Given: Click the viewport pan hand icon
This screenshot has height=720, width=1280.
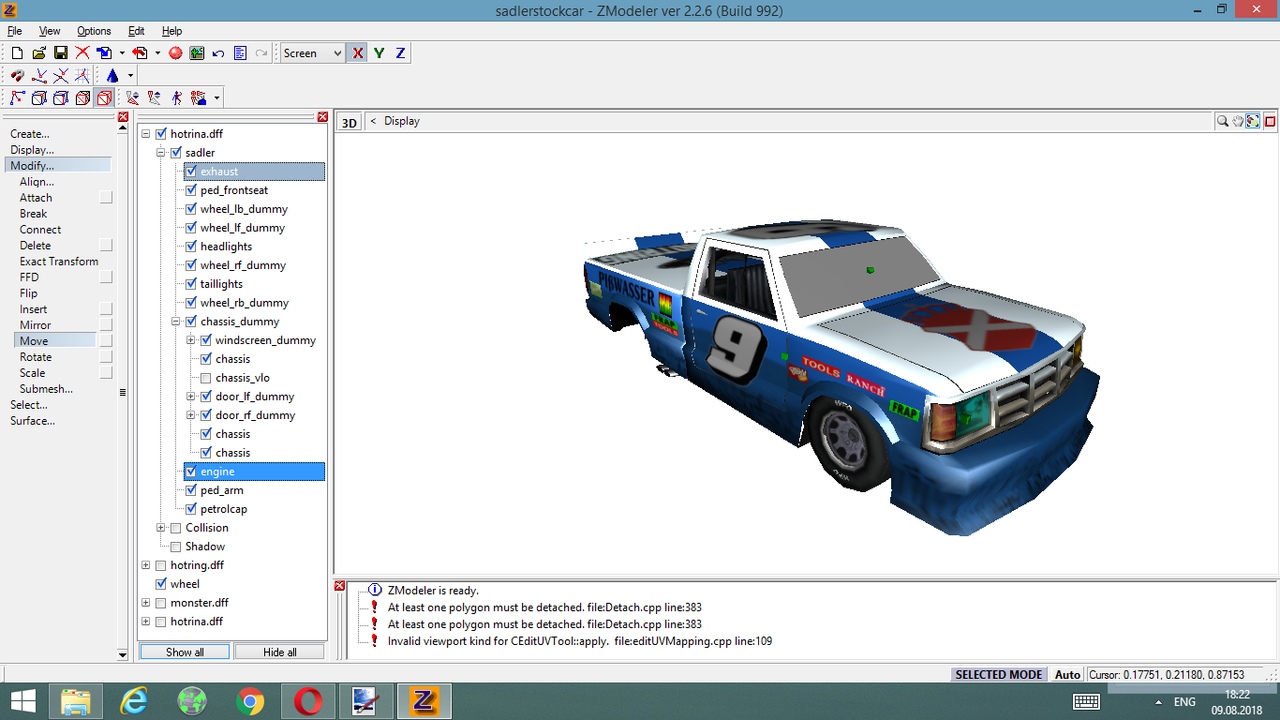Looking at the screenshot, I should [1238, 121].
